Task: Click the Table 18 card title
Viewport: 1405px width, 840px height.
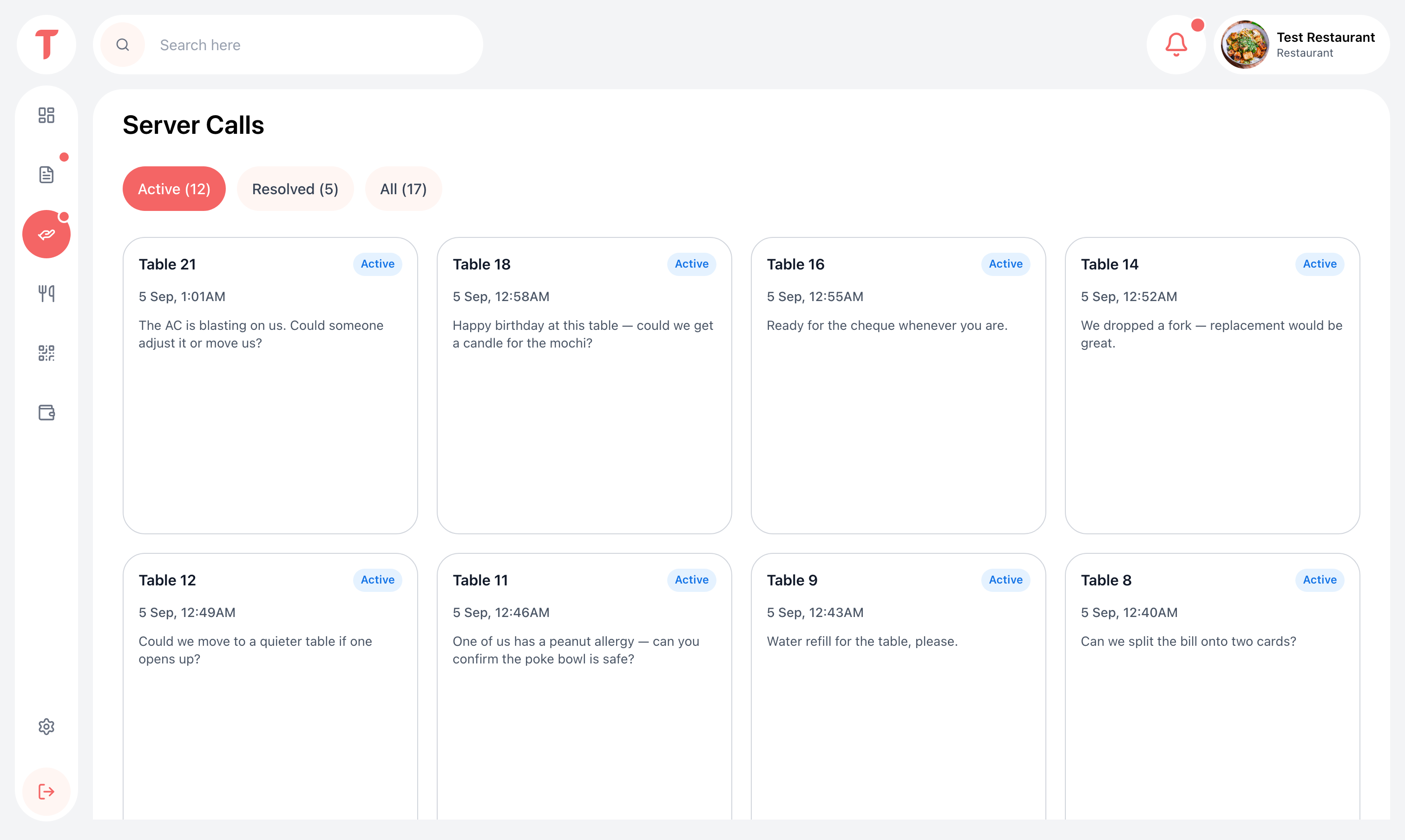Action: pos(482,264)
